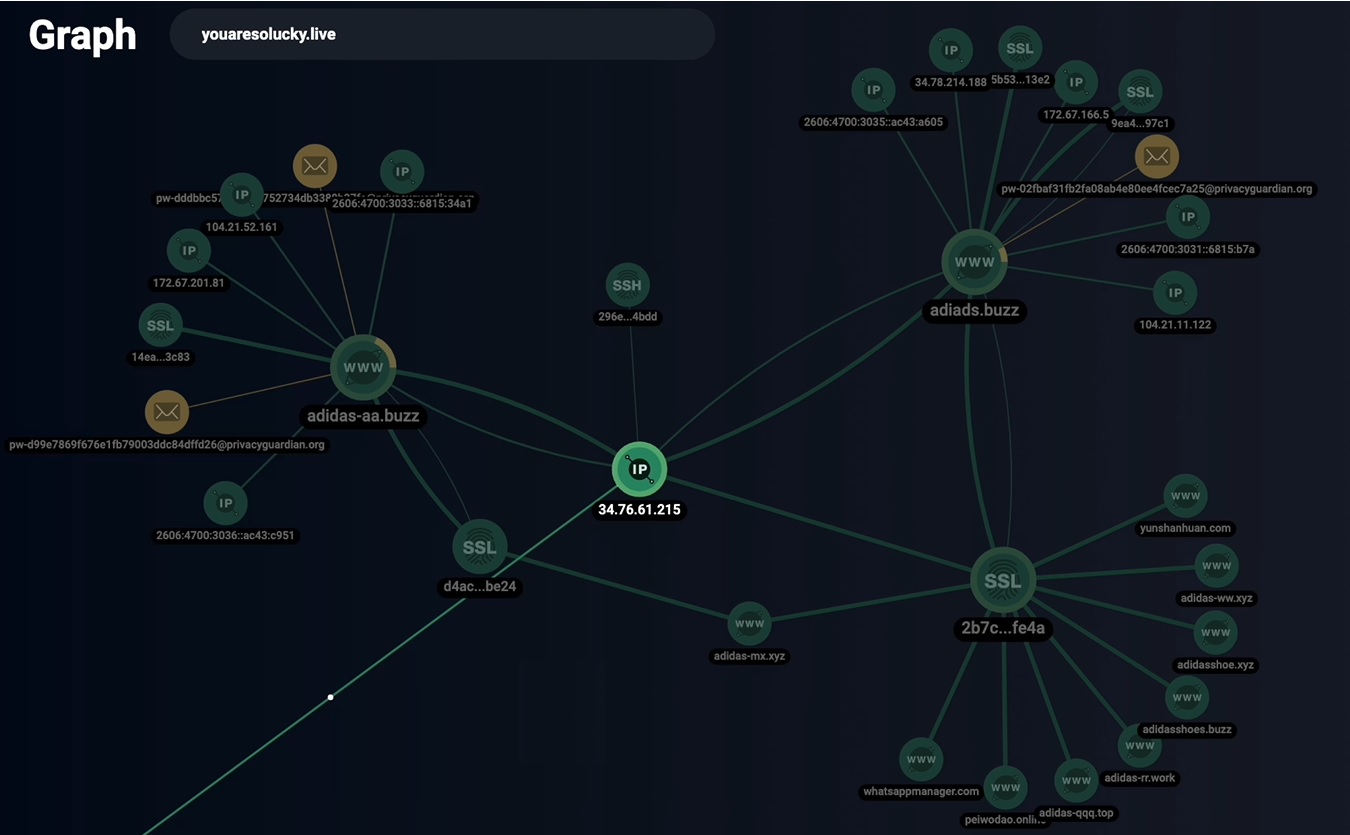
Task: Click the email node pw-02fbaf31...@privacyguardian.org
Action: click(1157, 156)
